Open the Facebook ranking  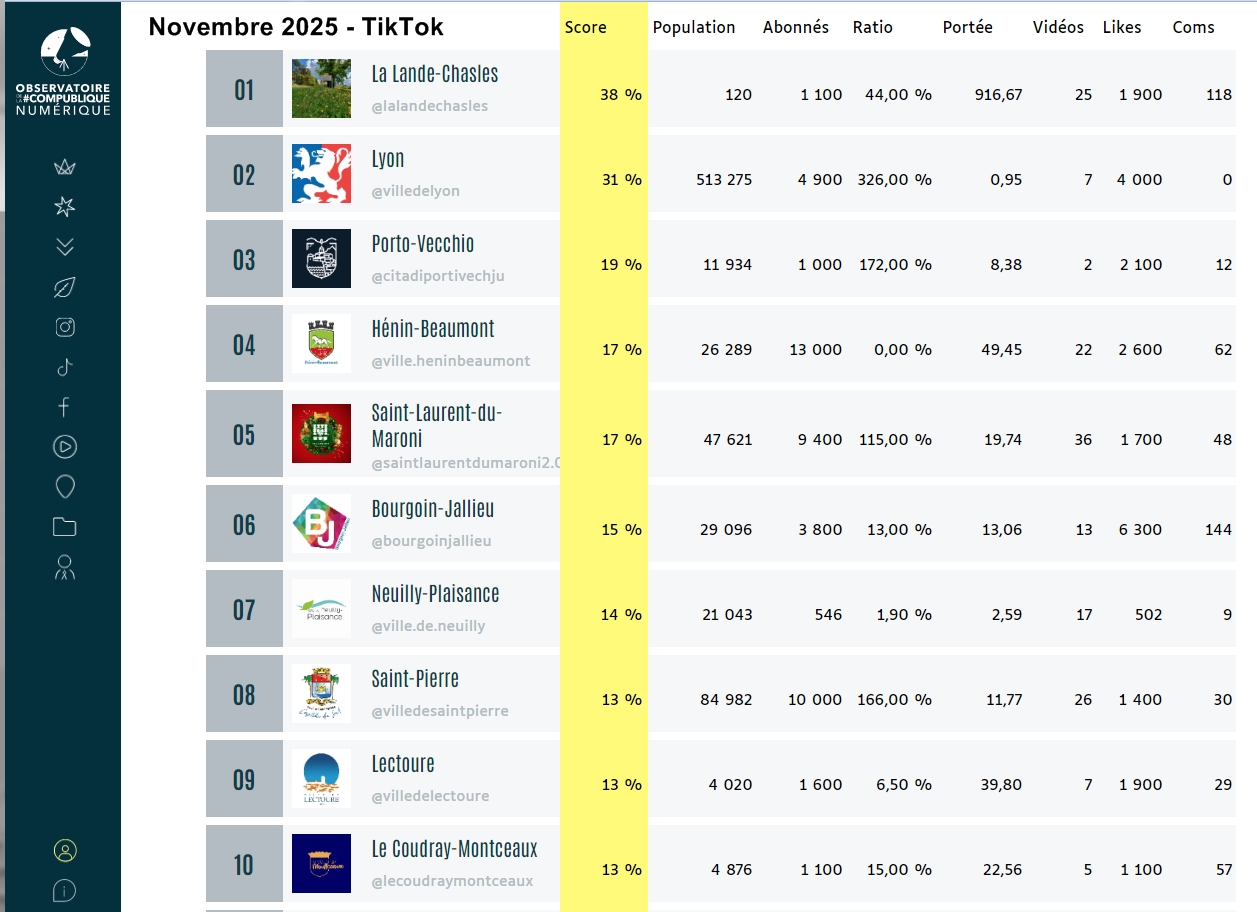tap(65, 407)
